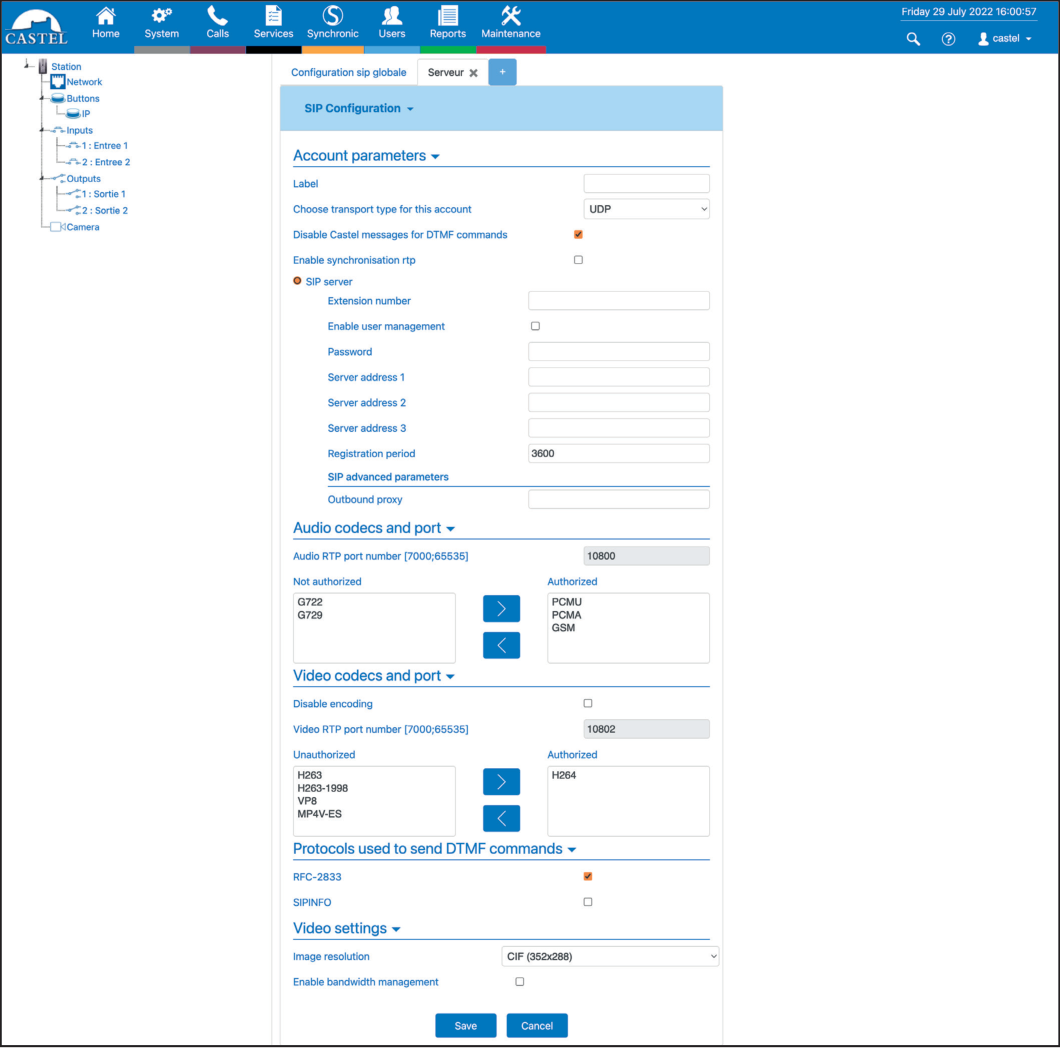Open the Services section
Image resolution: width=1060 pixels, height=1049 pixels.
(x=272, y=22)
